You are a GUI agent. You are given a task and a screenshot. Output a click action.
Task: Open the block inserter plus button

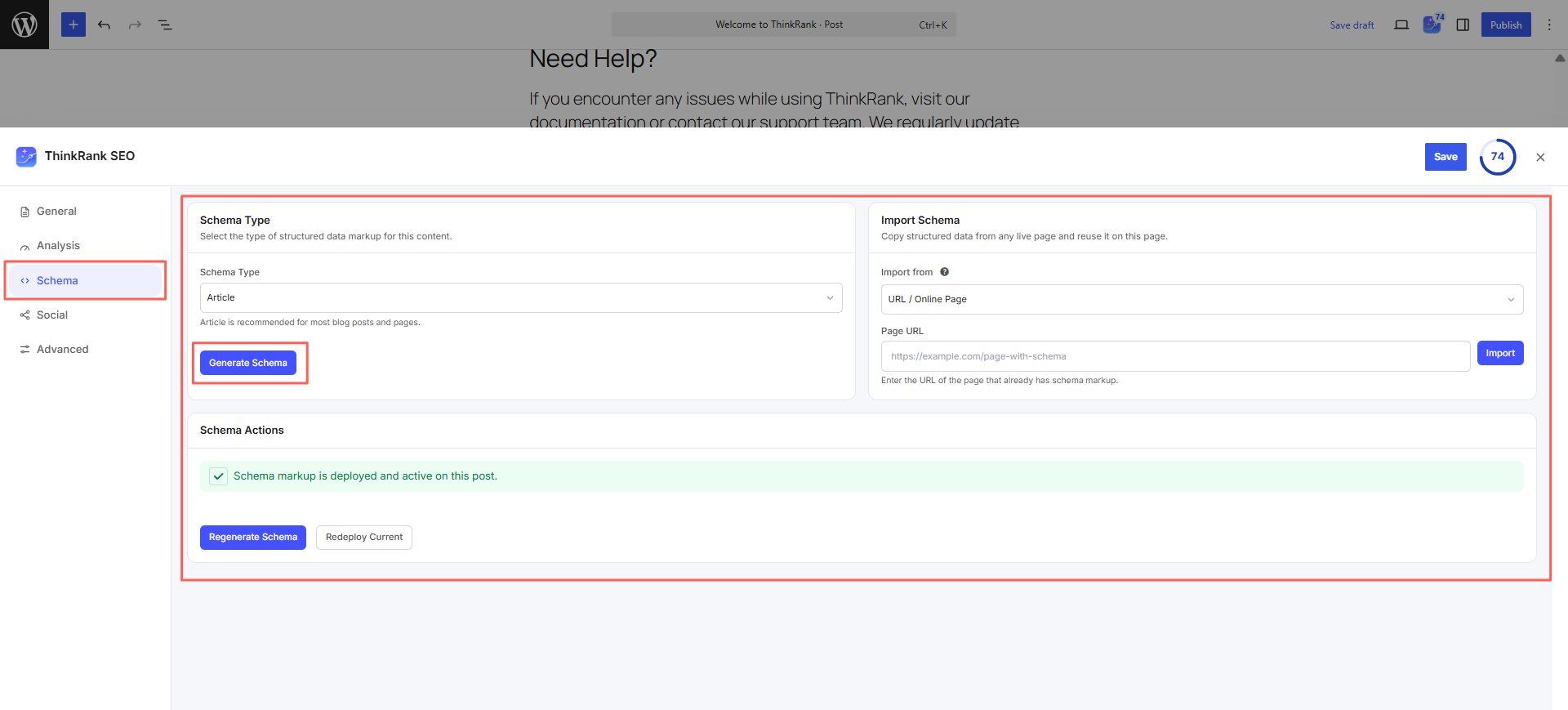click(x=73, y=25)
